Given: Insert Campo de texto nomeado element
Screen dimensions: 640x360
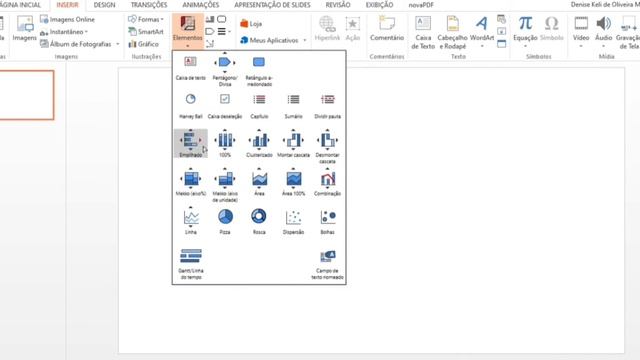Looking at the screenshot, I should point(327,264).
